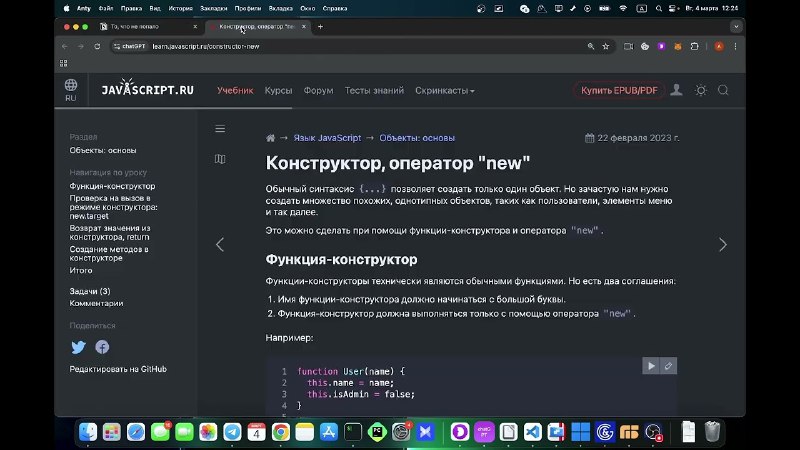800x450 pixels.
Task: Open code example in sandbox edit icon
Action: pyautogui.click(x=668, y=366)
